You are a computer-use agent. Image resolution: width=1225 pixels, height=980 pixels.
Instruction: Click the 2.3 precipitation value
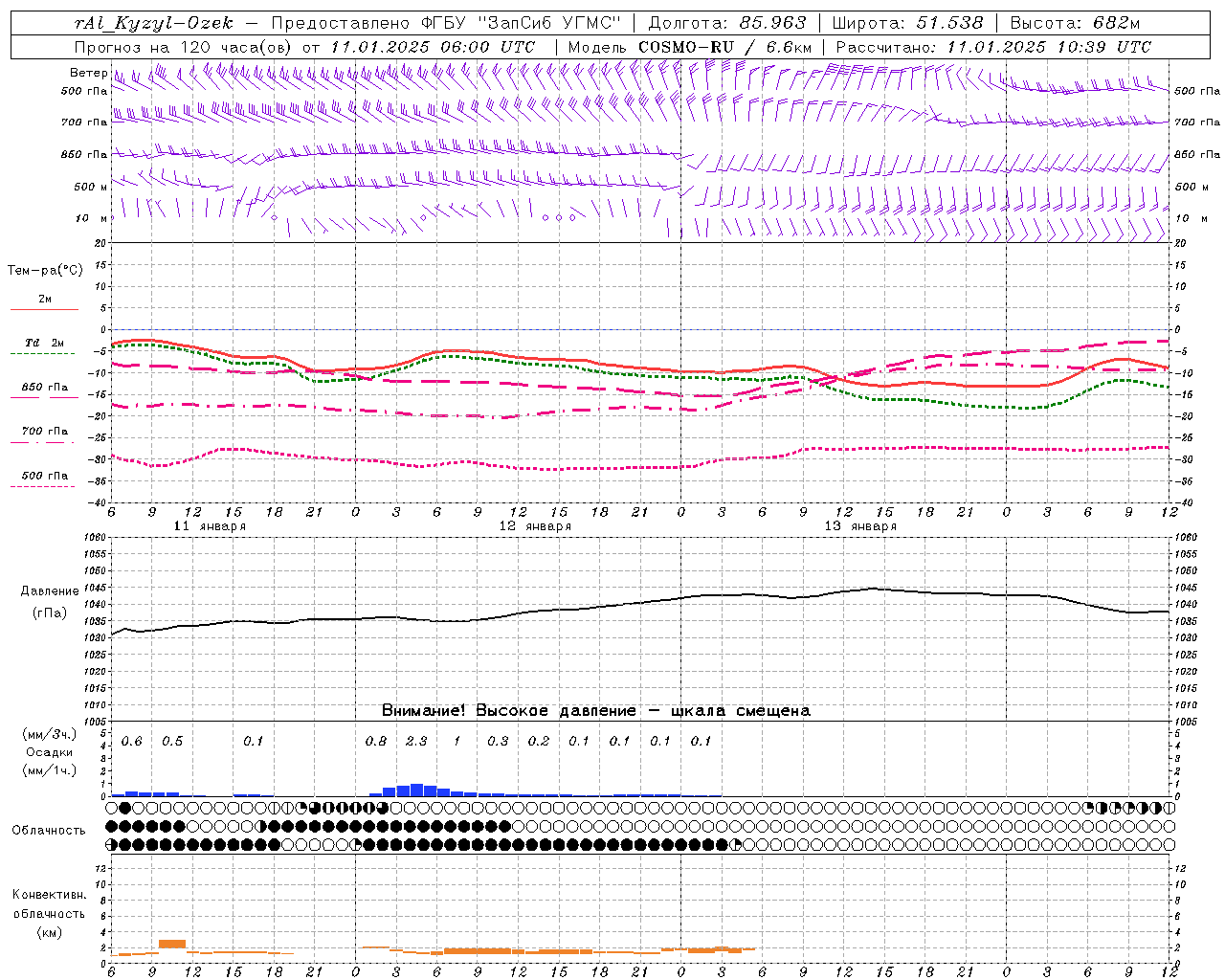point(416,741)
